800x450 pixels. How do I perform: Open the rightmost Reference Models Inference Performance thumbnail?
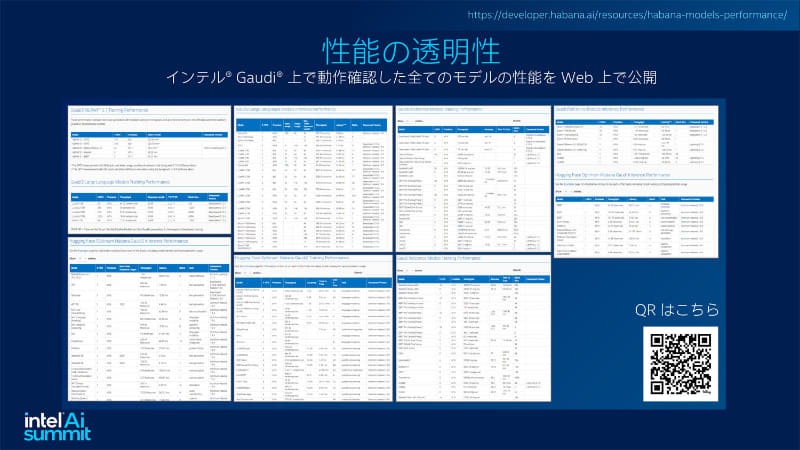636,182
